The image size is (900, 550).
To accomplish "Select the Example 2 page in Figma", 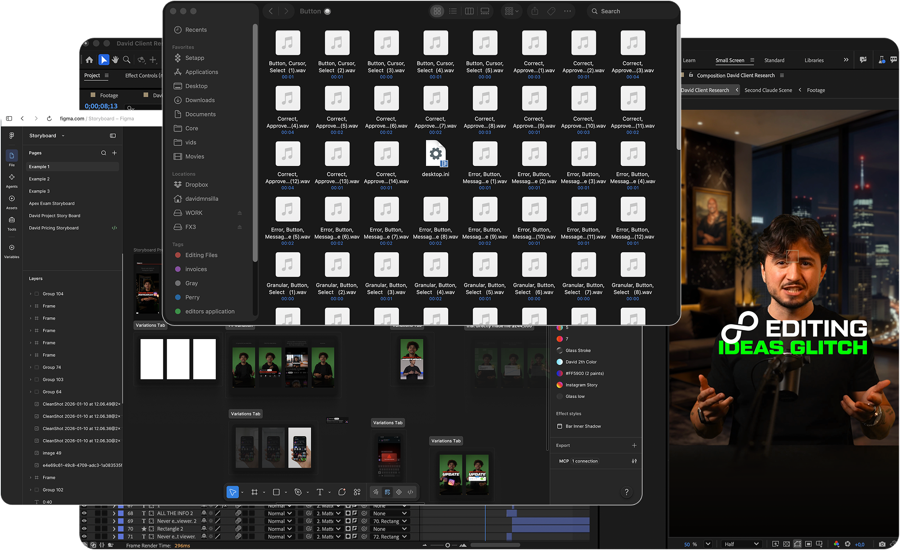I will [39, 179].
